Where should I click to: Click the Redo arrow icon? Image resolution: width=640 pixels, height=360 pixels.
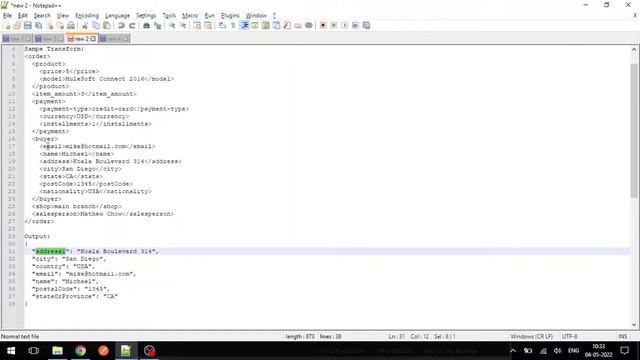[x=132, y=25]
